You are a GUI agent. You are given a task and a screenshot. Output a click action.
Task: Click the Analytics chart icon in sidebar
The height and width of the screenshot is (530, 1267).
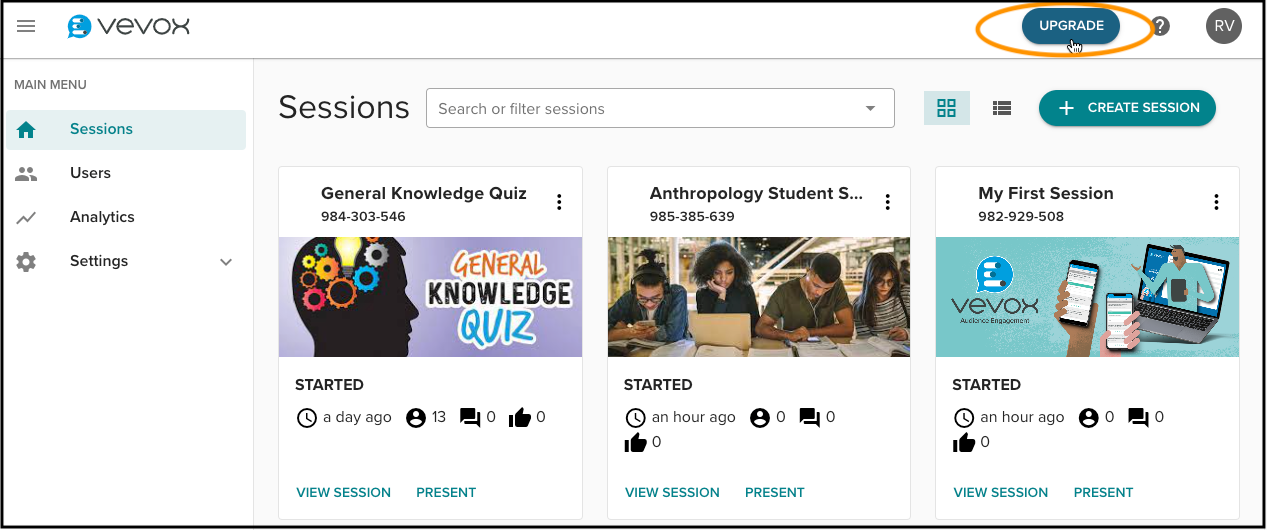coord(26,217)
